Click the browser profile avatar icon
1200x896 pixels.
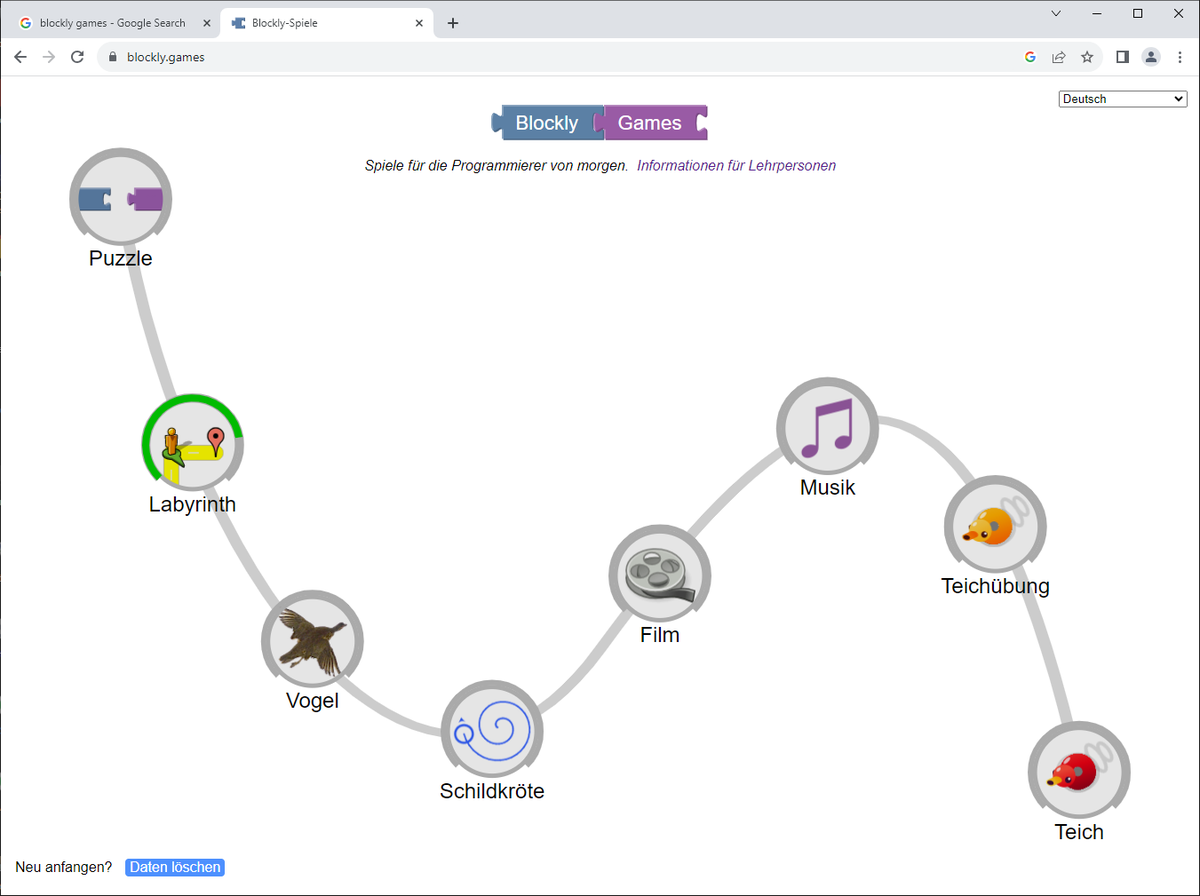pos(1151,57)
